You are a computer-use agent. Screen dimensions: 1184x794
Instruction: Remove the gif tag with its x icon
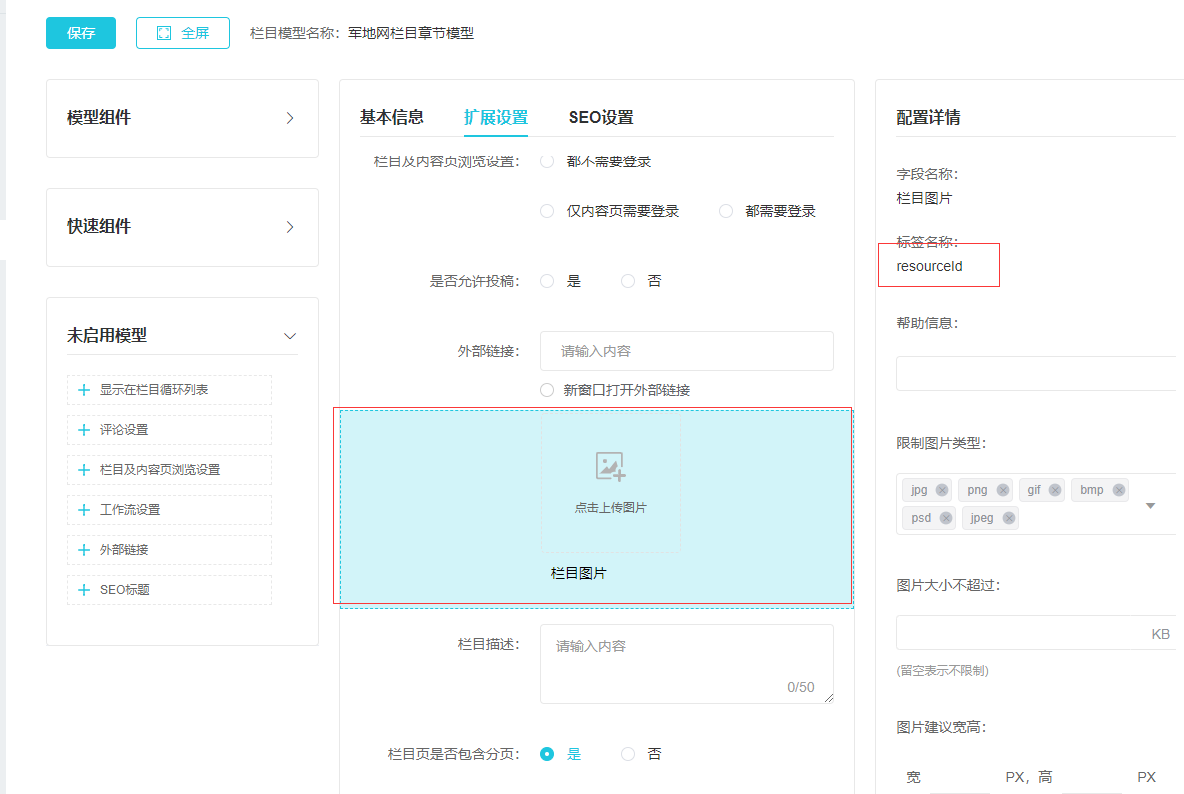(1055, 490)
